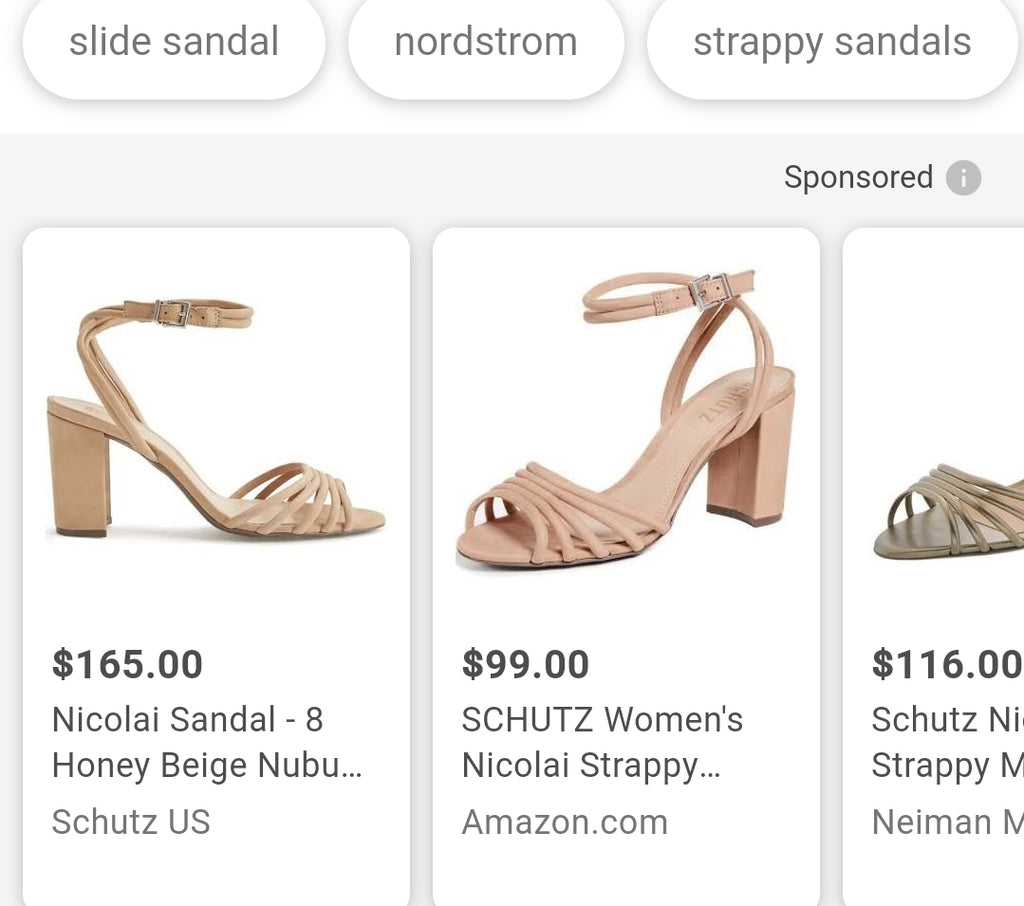Select the "slide sandal" search chip

click(x=174, y=42)
